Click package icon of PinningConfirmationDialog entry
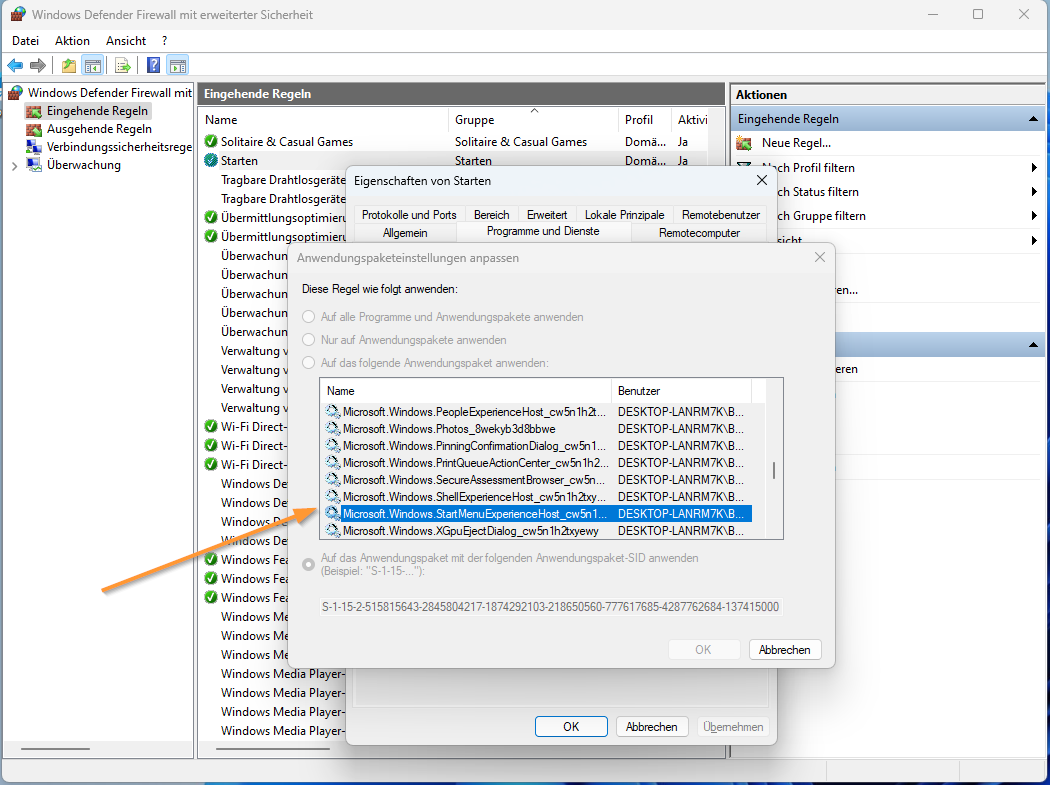Screen dimensions: 1050x785 coord(333,445)
